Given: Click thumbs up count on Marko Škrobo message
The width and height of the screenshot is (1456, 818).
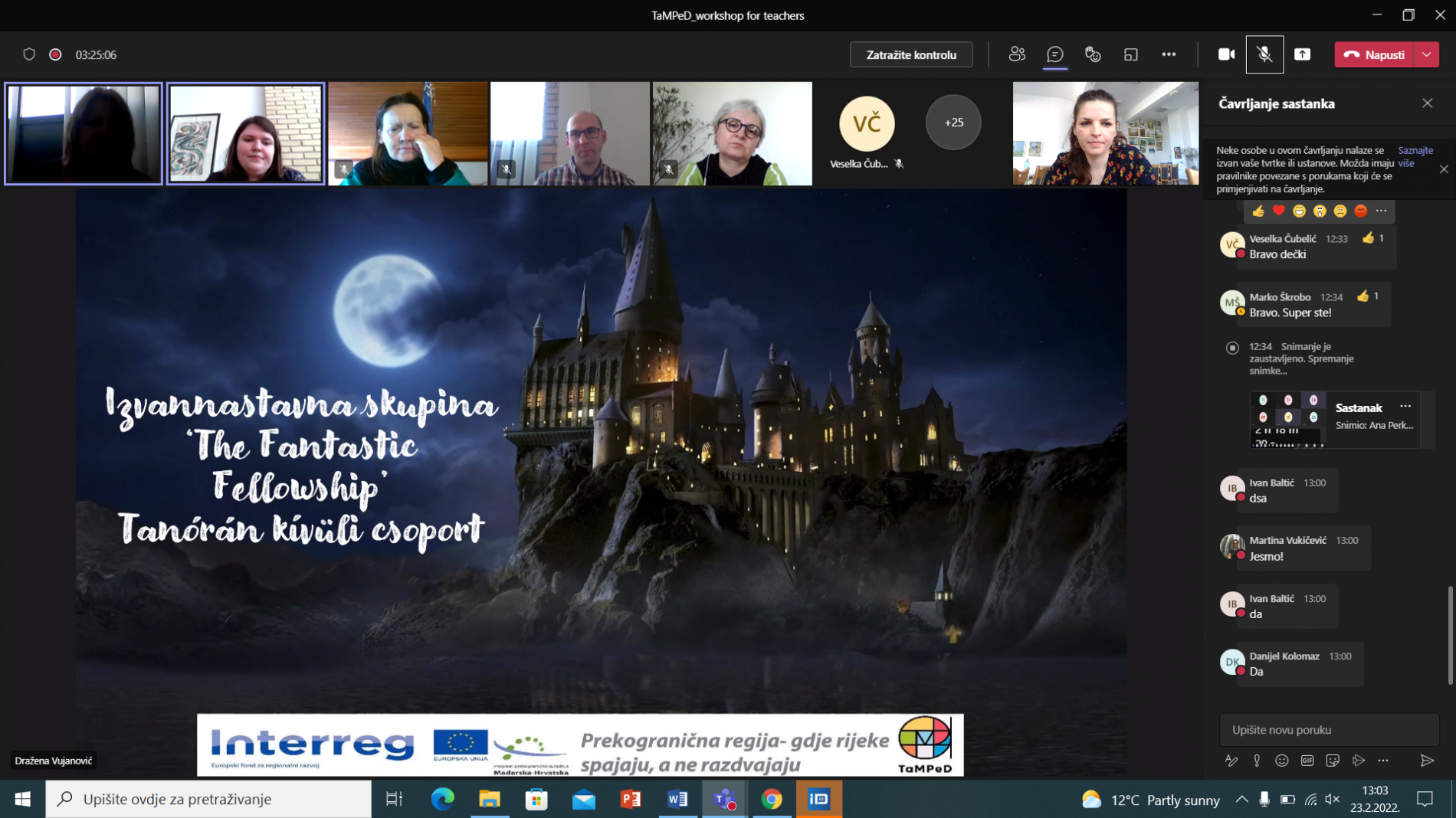Looking at the screenshot, I should (x=1369, y=296).
